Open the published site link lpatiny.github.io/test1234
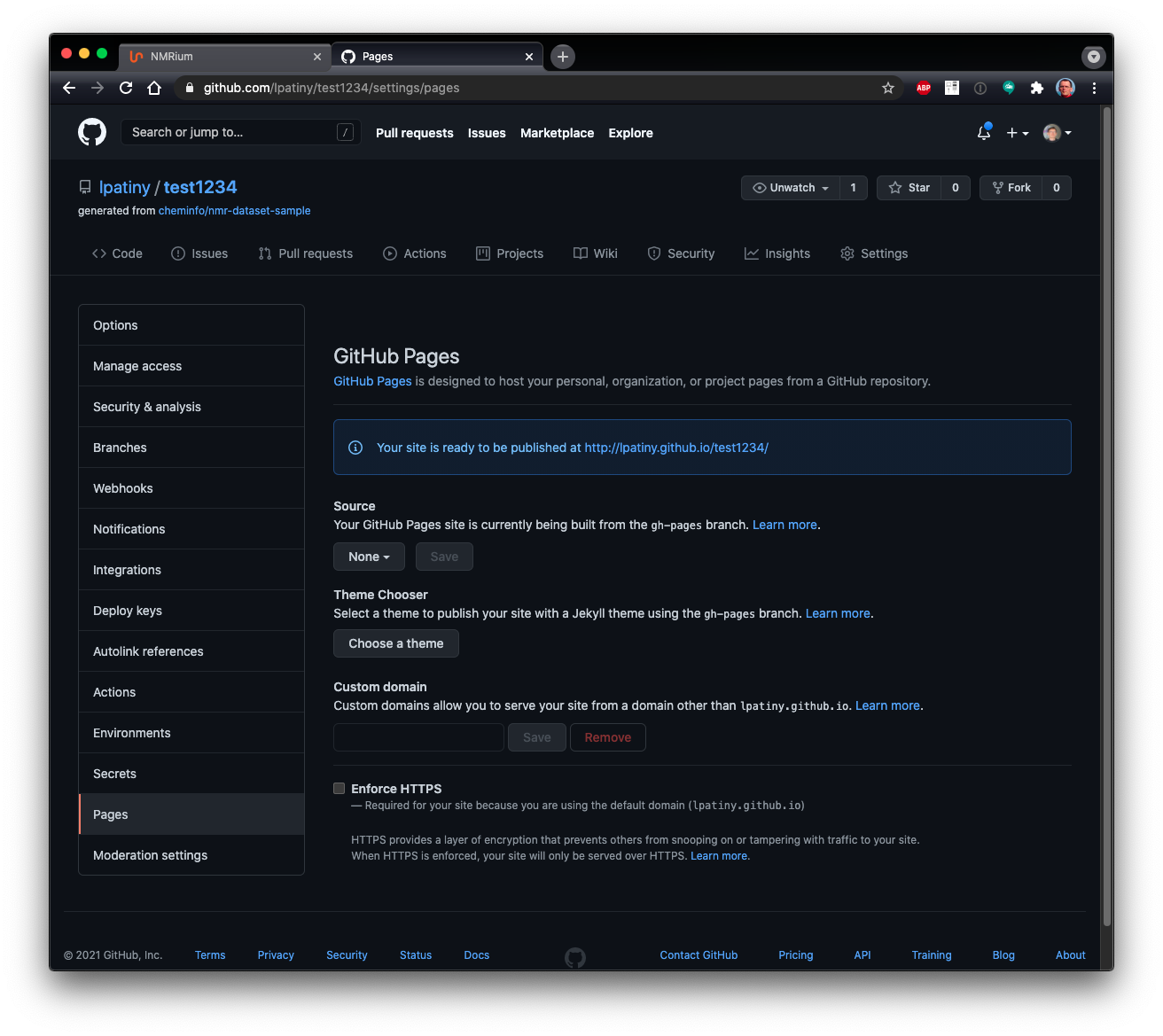1163x1036 pixels. [x=676, y=448]
